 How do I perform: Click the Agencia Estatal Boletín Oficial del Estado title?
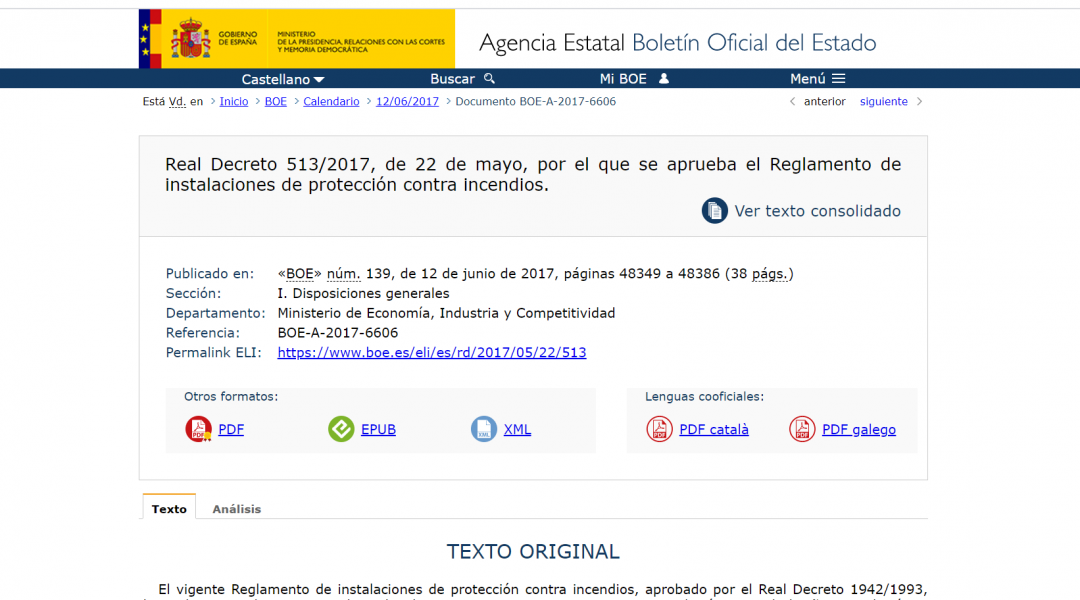pyautogui.click(x=678, y=43)
